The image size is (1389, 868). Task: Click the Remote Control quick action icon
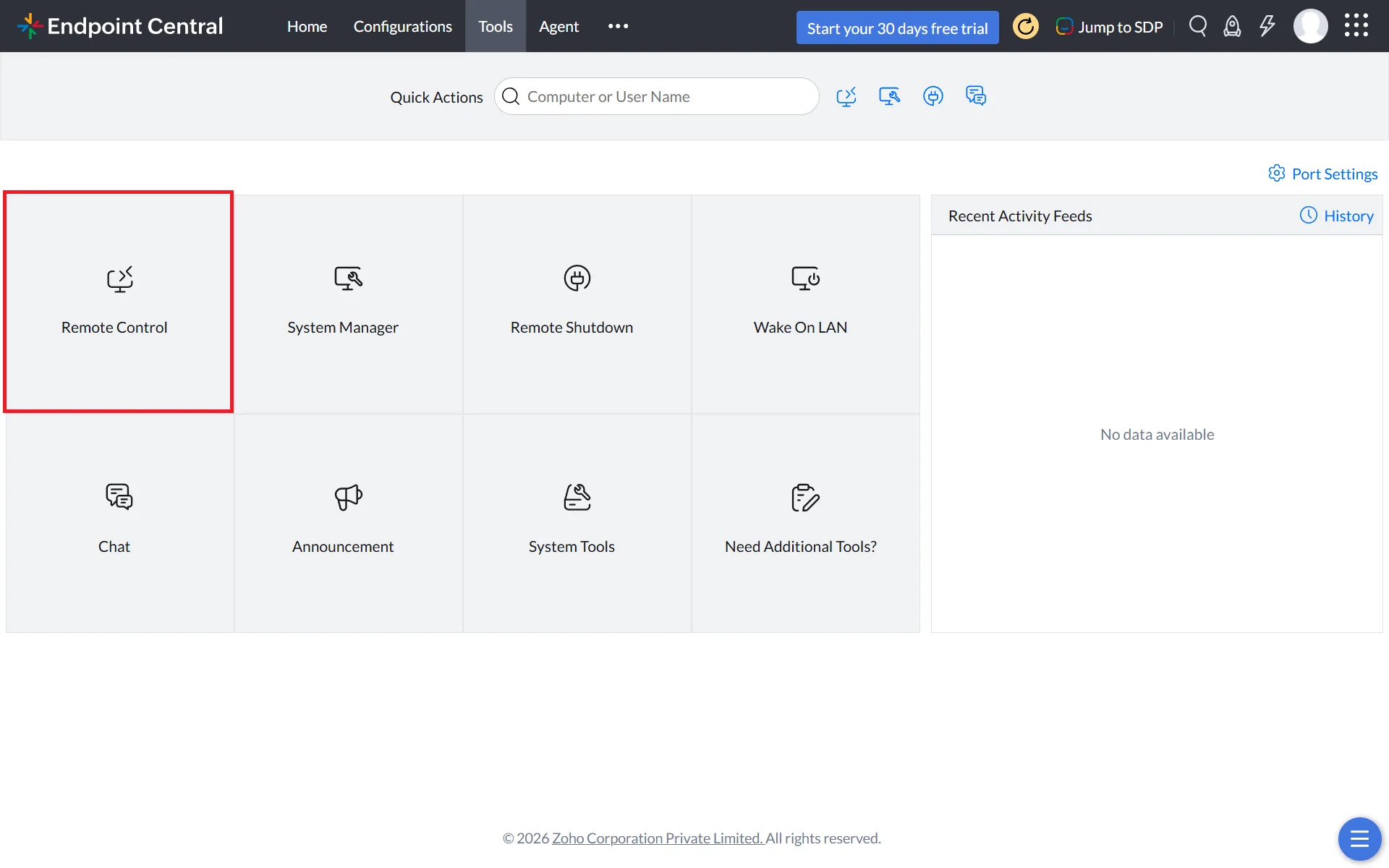(x=846, y=96)
